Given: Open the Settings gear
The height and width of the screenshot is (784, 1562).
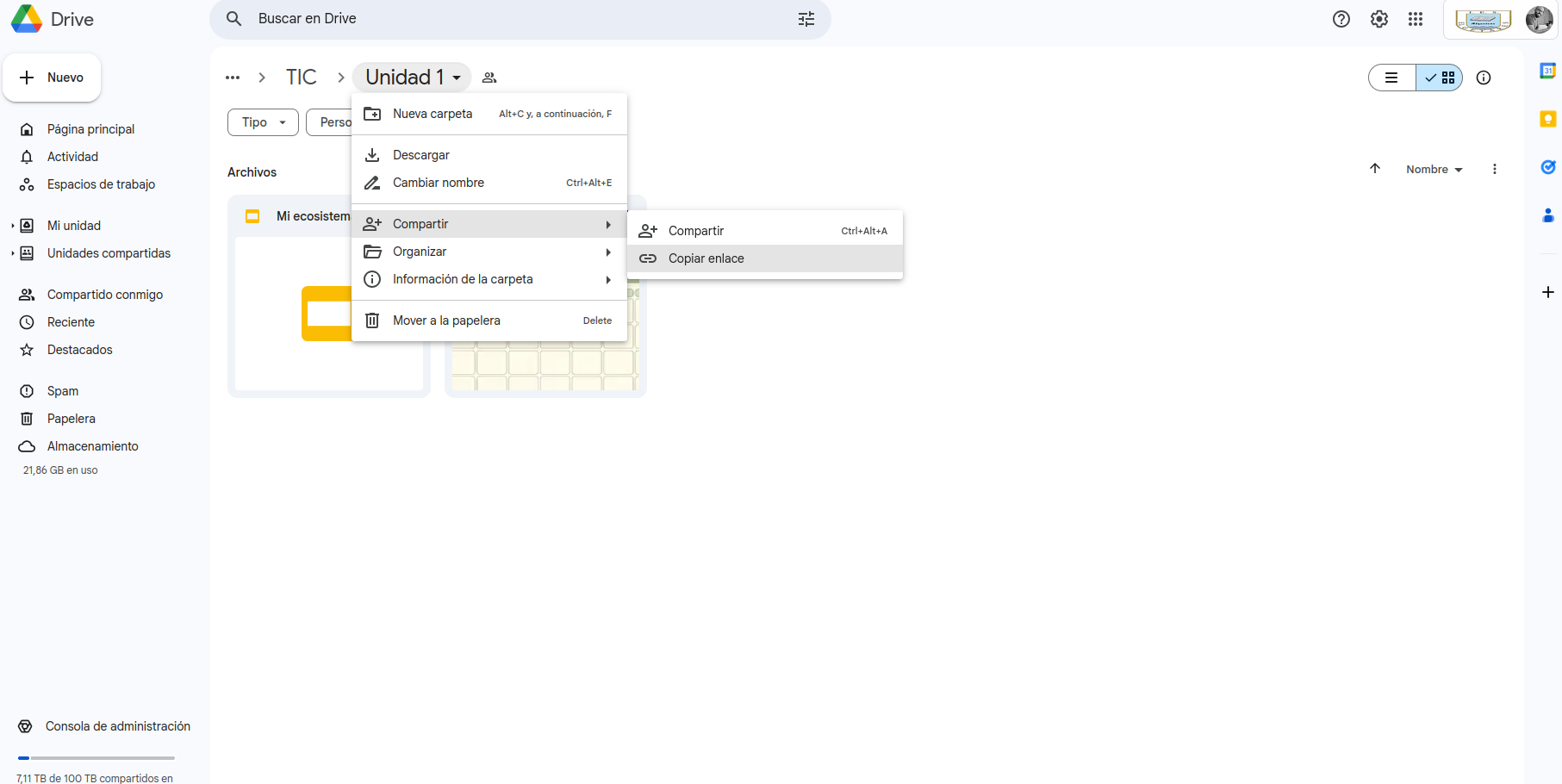Looking at the screenshot, I should point(1378,19).
